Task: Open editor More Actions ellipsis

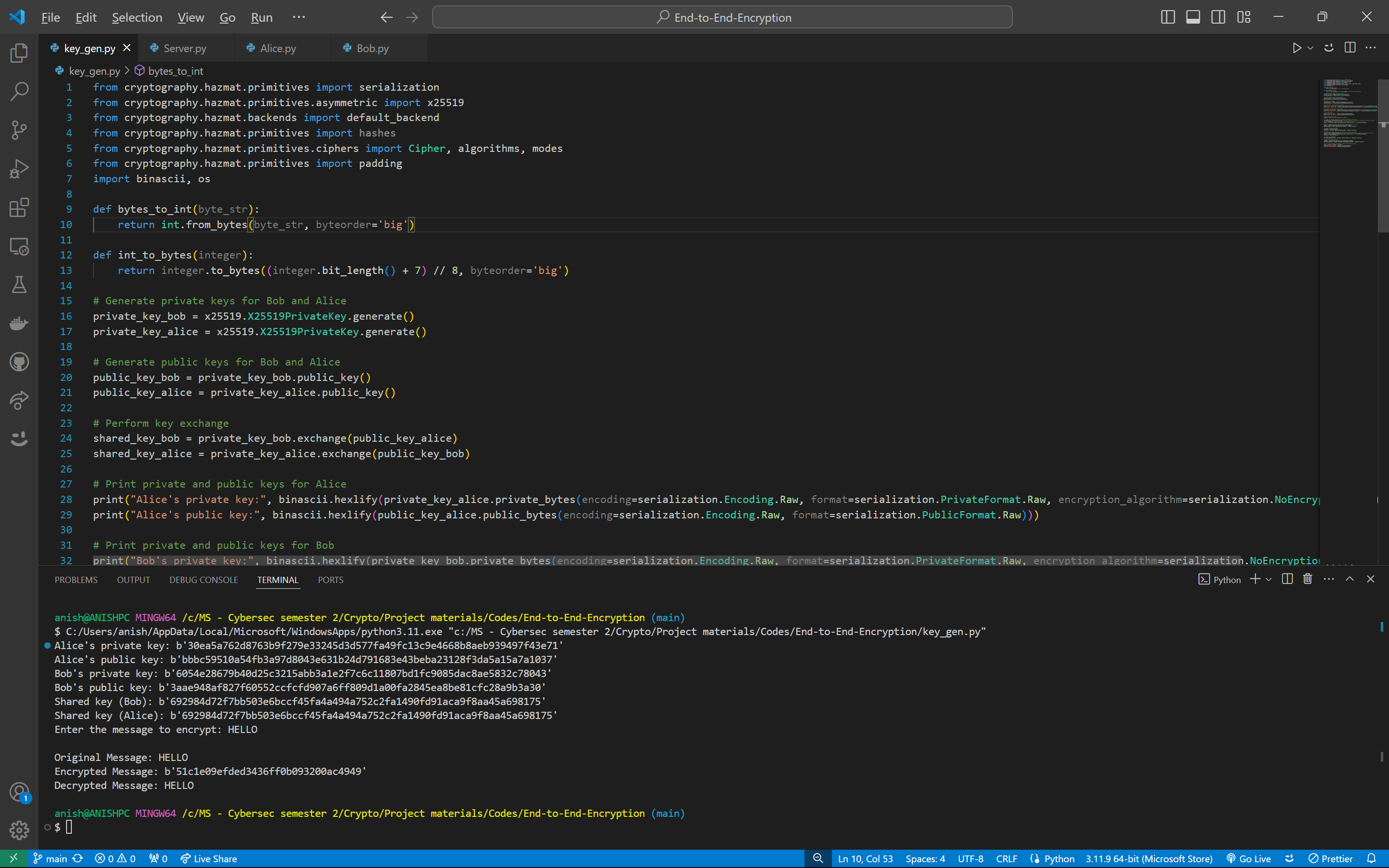Action: 1371,48
